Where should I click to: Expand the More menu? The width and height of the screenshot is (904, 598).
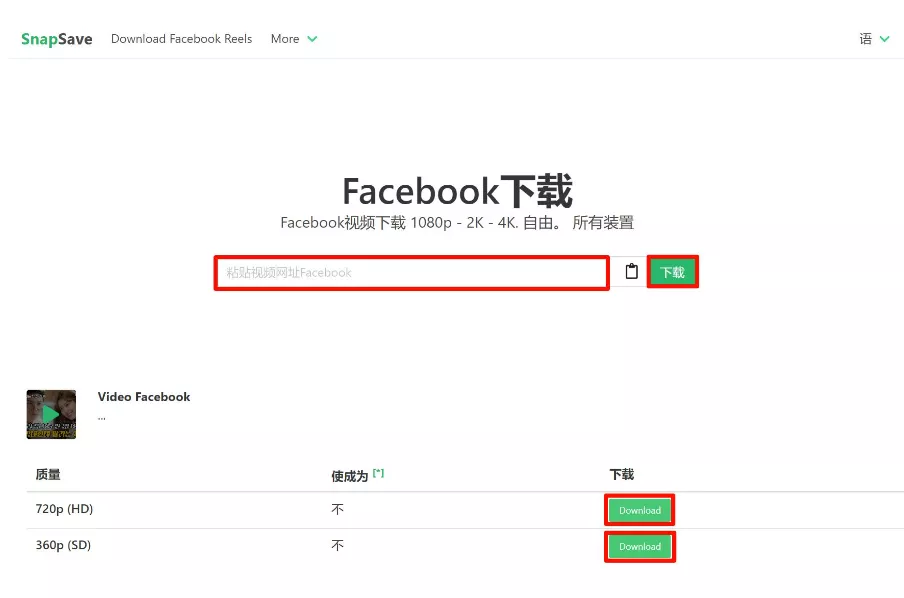[294, 39]
